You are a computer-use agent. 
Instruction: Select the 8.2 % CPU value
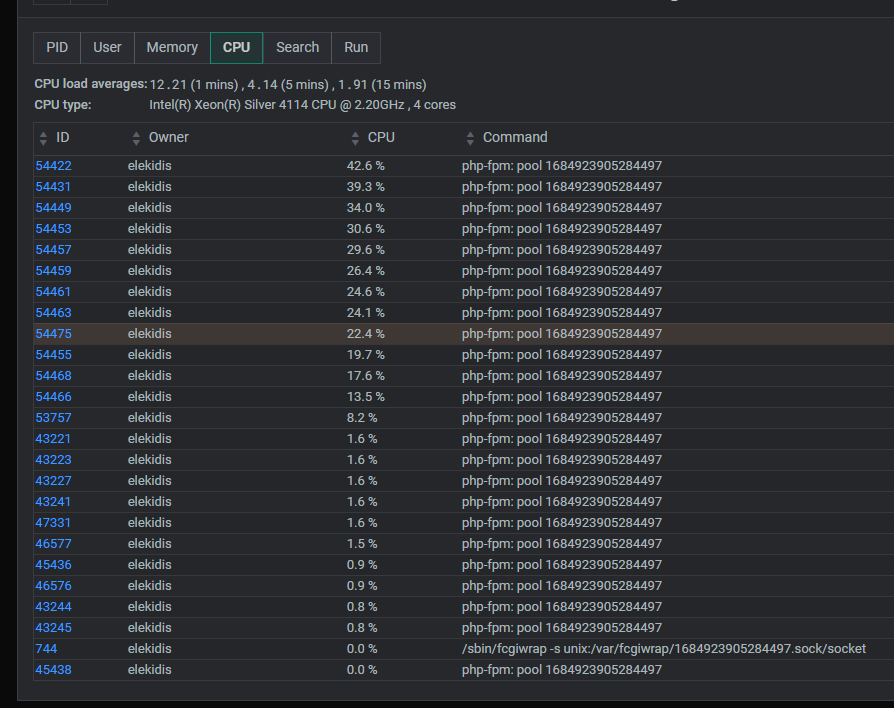[x=362, y=418]
